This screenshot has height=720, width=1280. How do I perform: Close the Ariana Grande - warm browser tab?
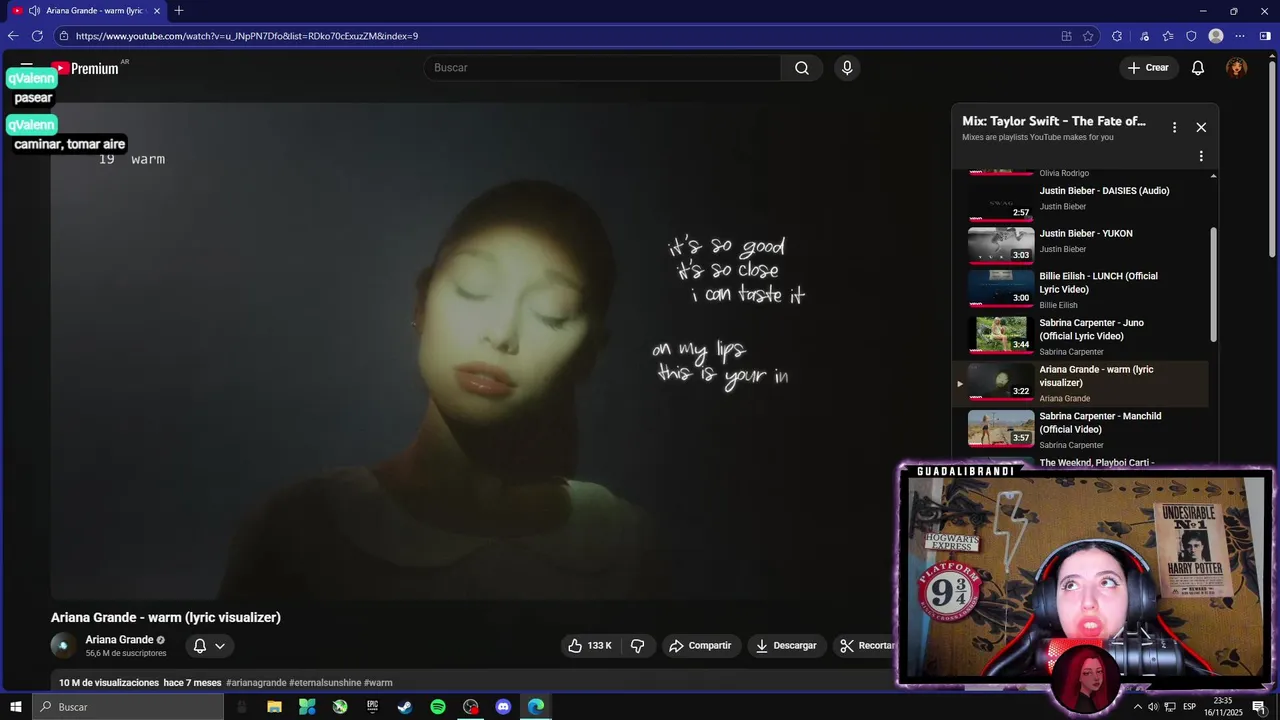[x=157, y=11]
